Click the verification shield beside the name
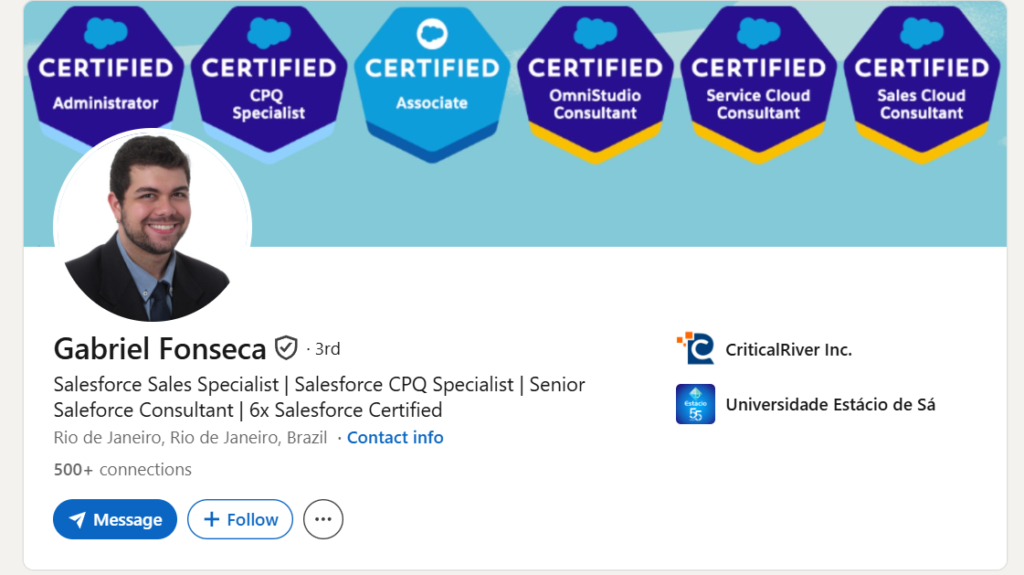The width and height of the screenshot is (1024, 575). 286,348
